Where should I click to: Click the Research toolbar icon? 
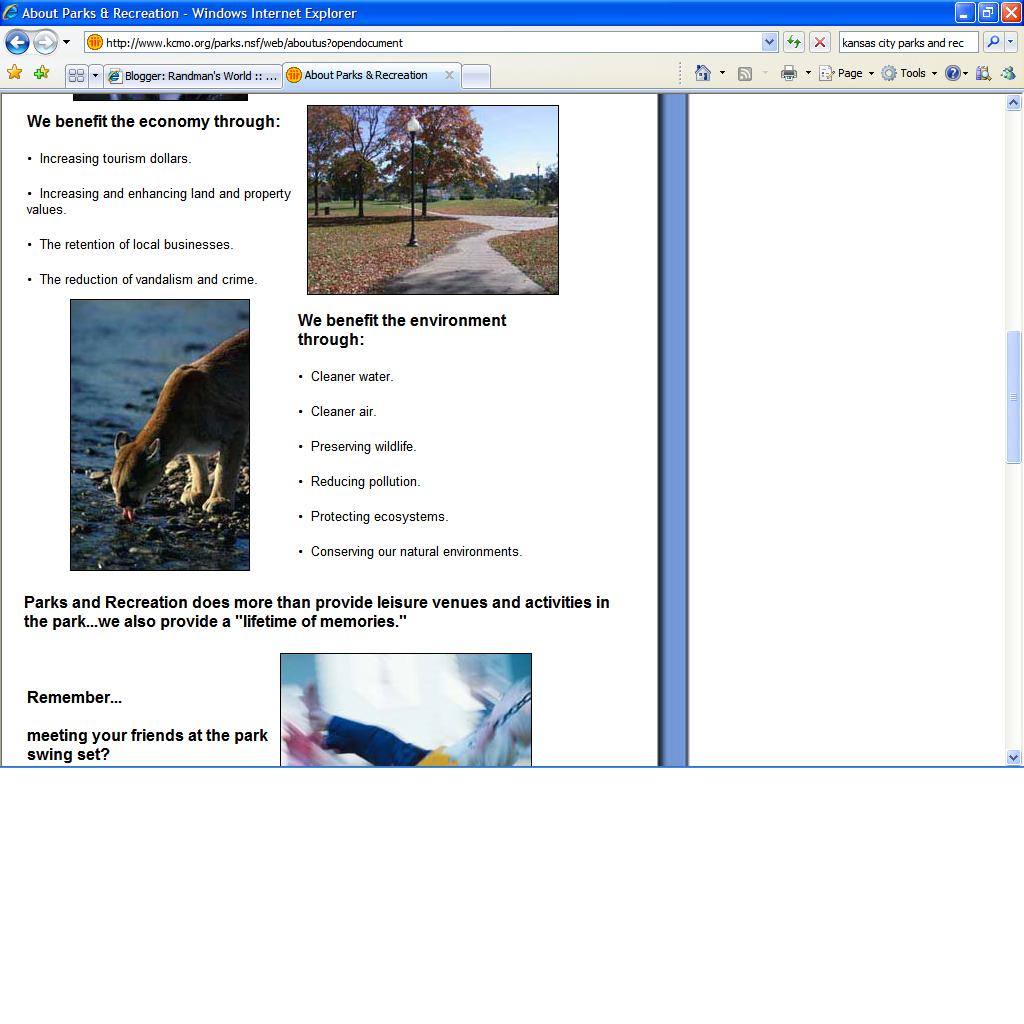click(x=983, y=73)
